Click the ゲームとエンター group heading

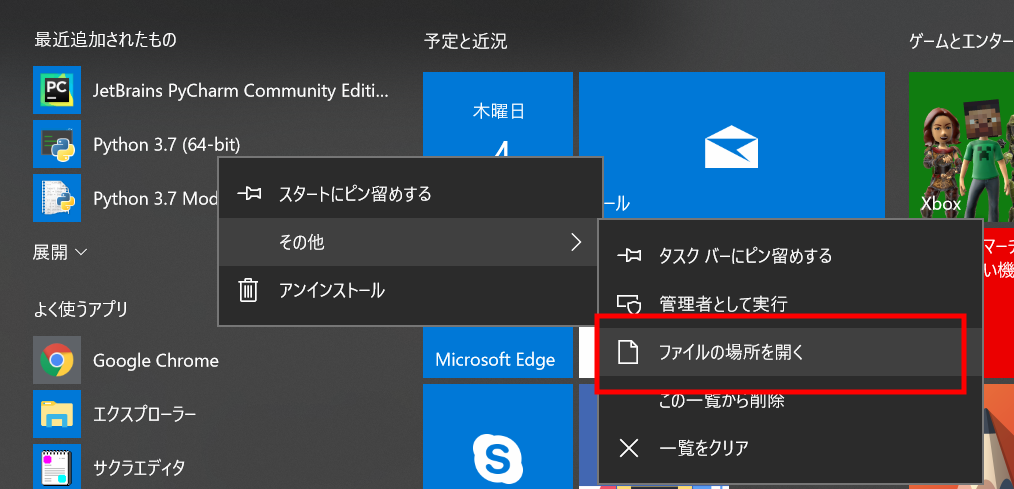(x=961, y=42)
